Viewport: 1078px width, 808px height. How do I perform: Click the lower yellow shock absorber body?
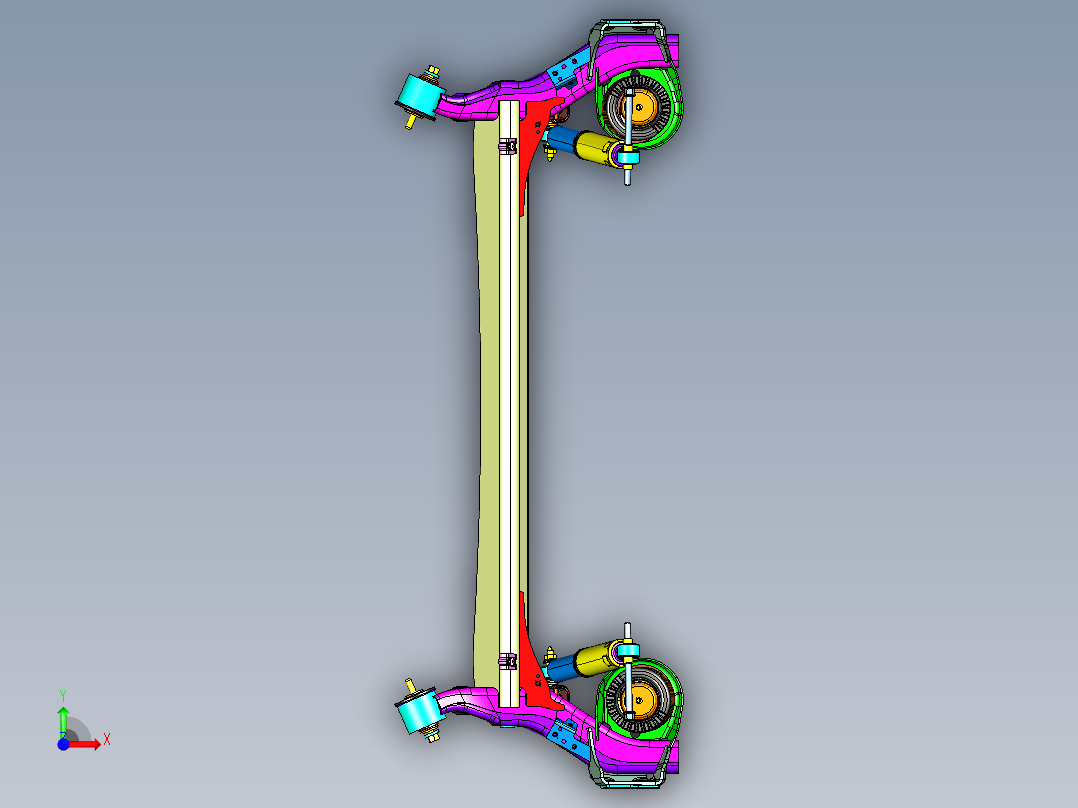(590, 659)
